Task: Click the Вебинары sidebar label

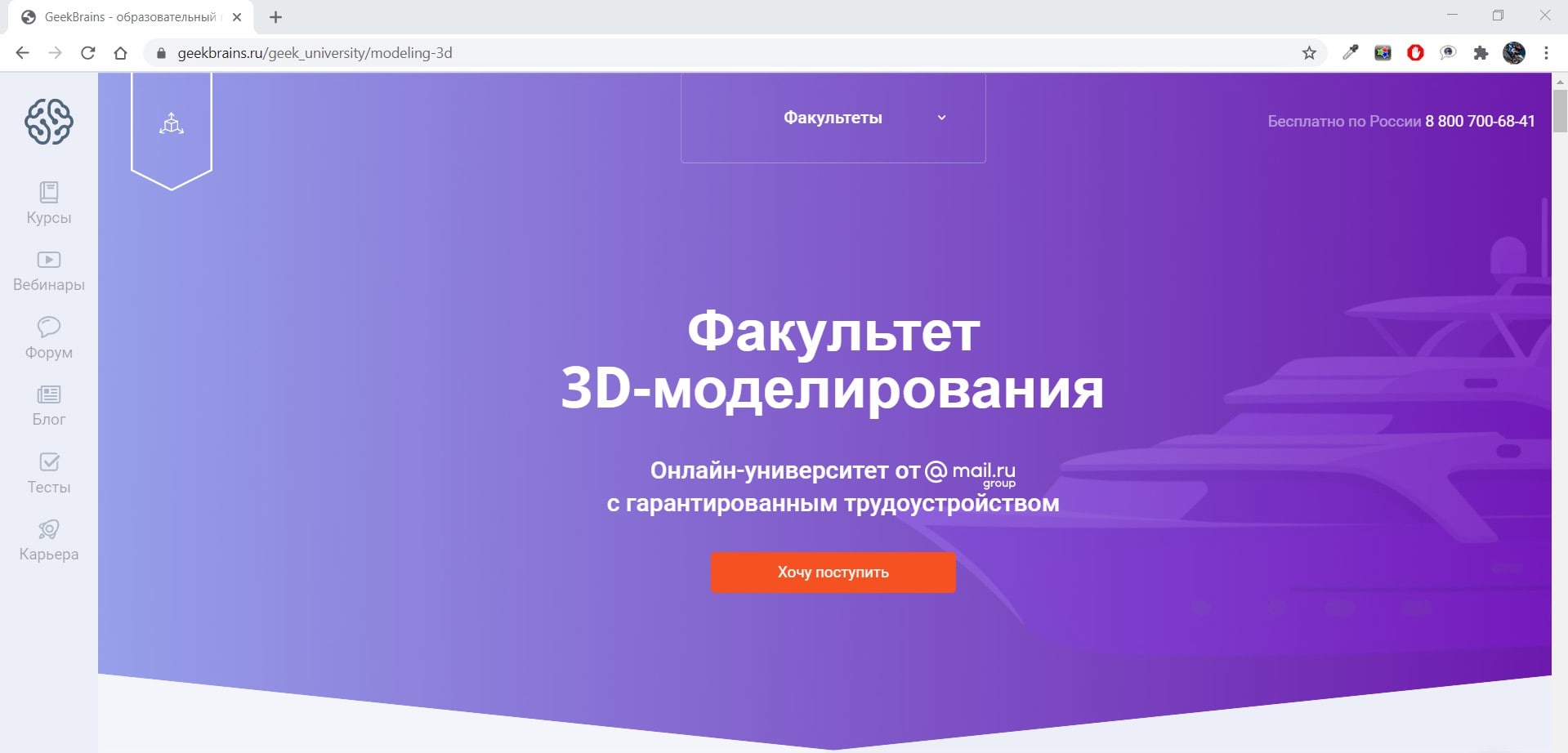Action: point(49,285)
